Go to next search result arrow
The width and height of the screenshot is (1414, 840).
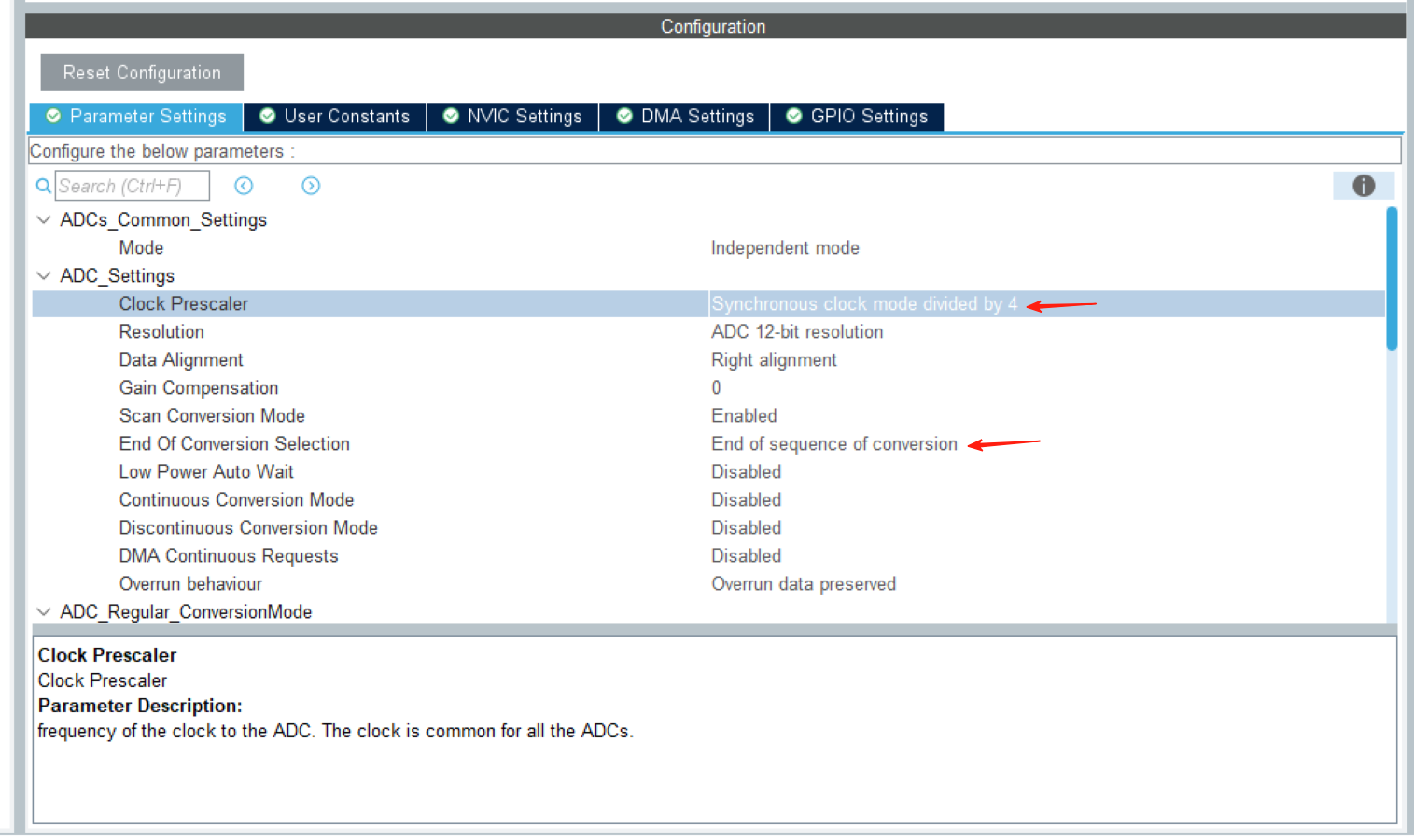point(311,186)
